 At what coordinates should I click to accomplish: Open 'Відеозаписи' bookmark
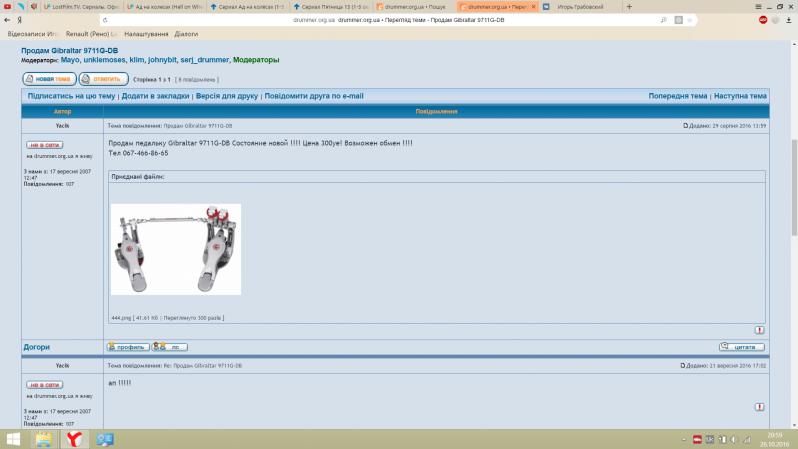33,34
